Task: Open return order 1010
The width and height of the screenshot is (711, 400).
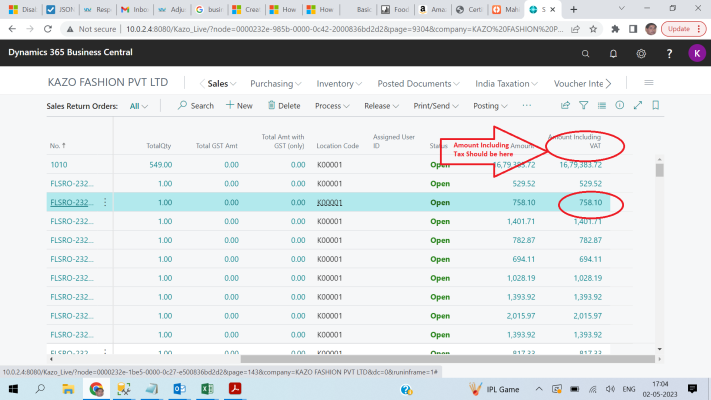Action: click(x=58, y=165)
